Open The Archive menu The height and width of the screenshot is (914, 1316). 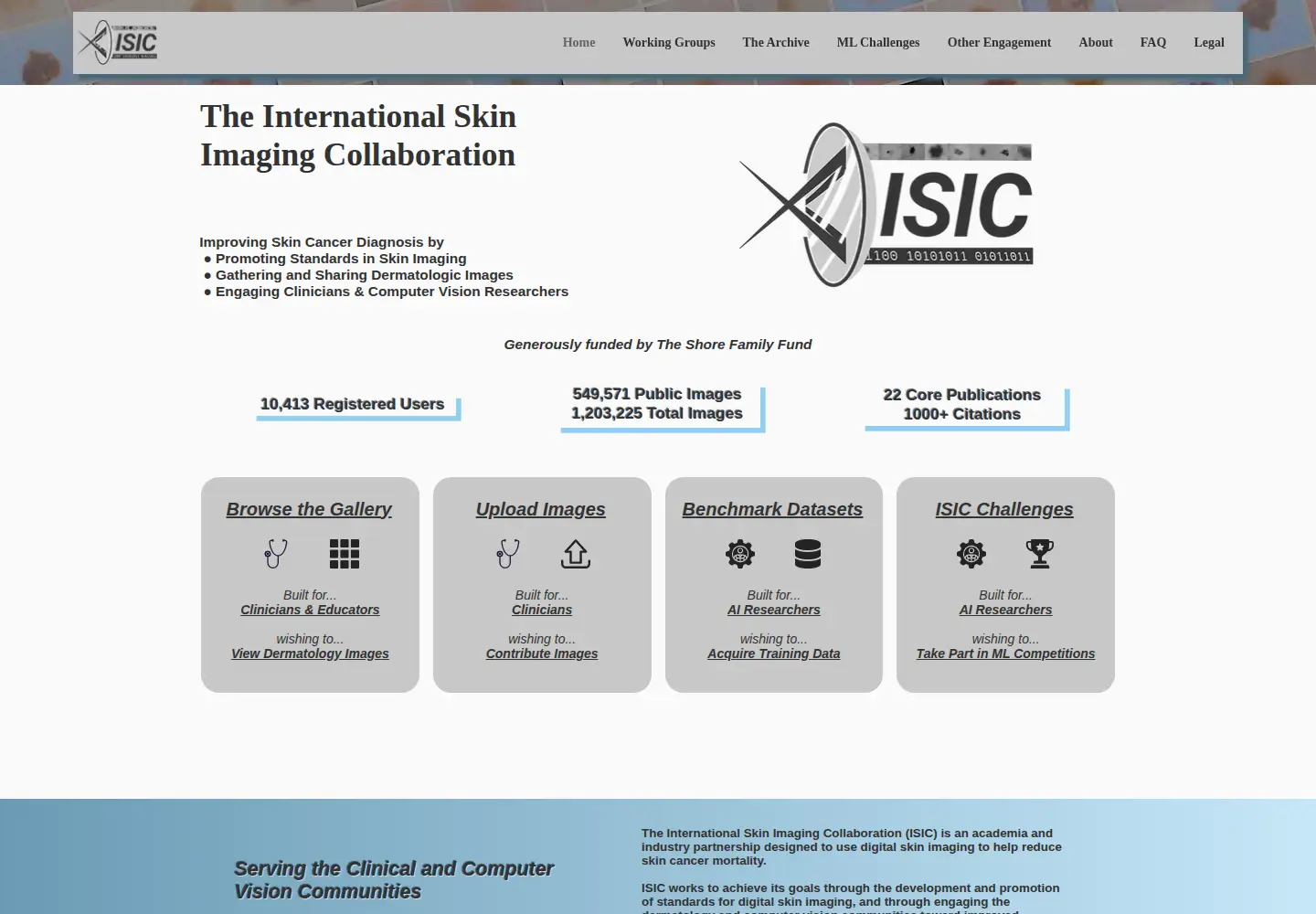coord(776,42)
